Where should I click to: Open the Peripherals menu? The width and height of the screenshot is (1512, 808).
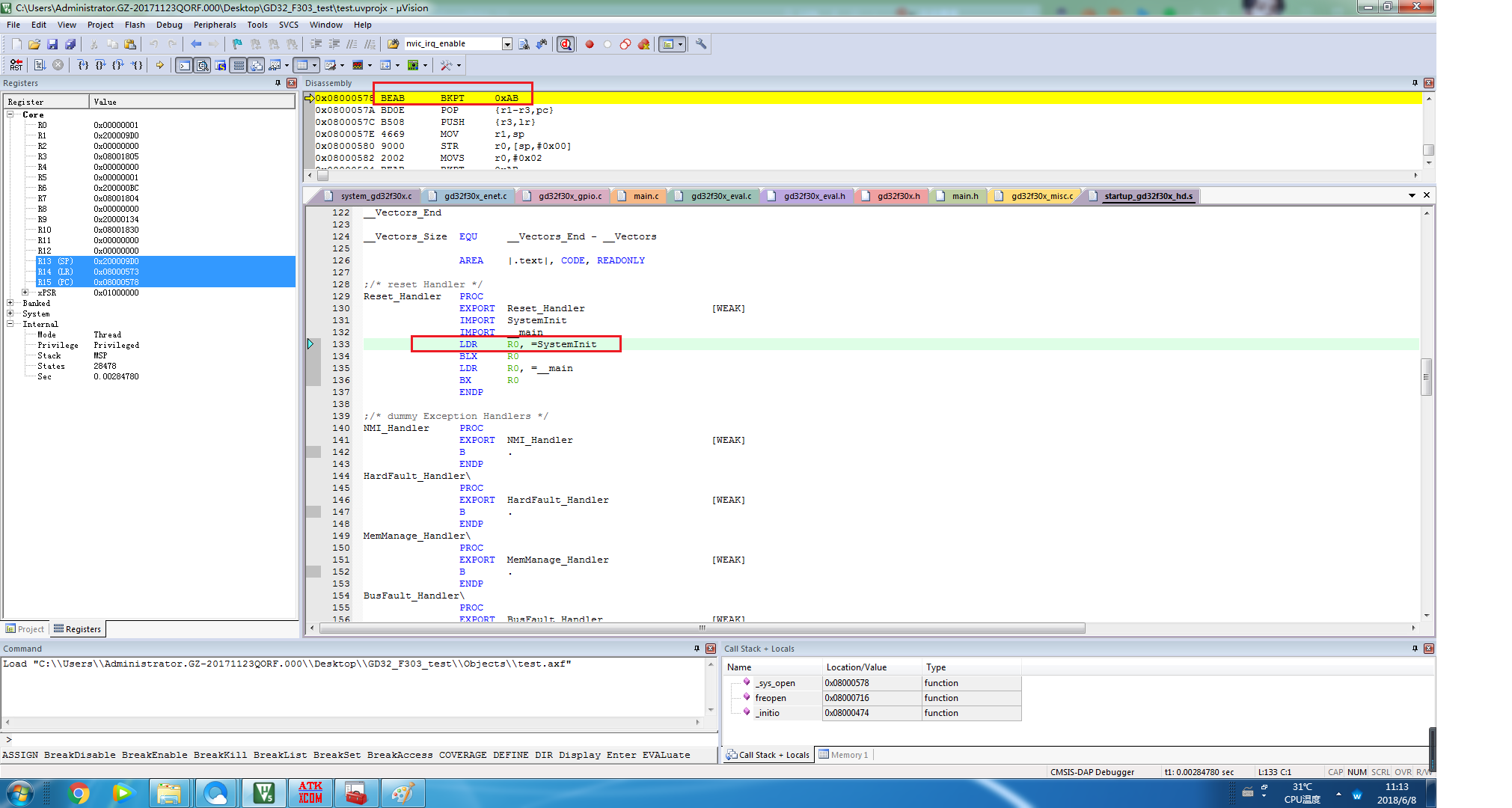point(215,25)
